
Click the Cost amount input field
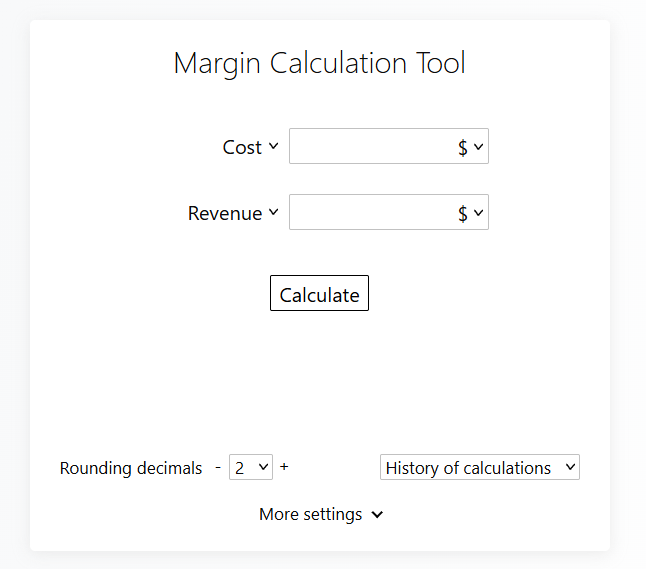click(368, 147)
